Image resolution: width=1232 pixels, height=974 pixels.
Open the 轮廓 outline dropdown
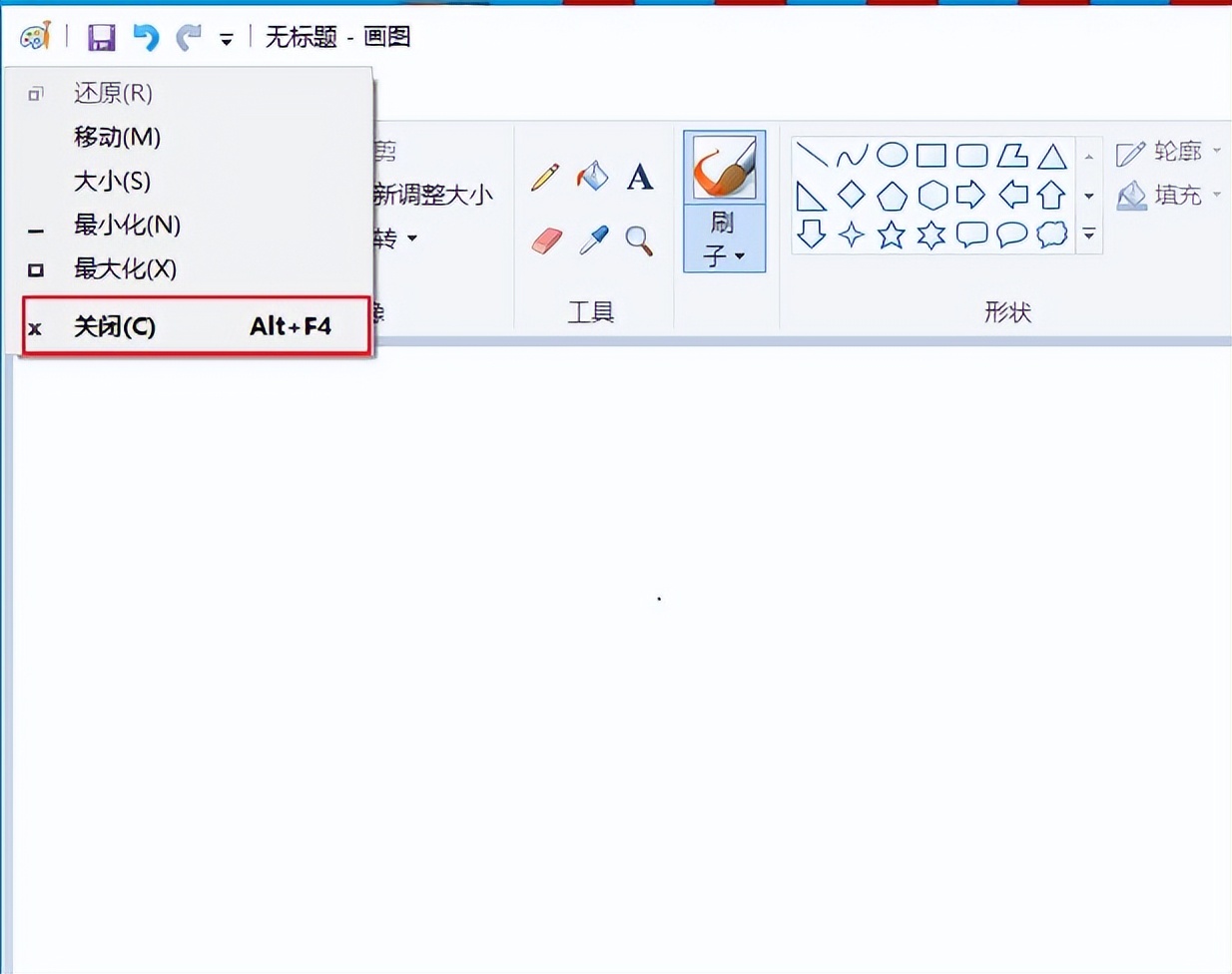[x=1168, y=152]
